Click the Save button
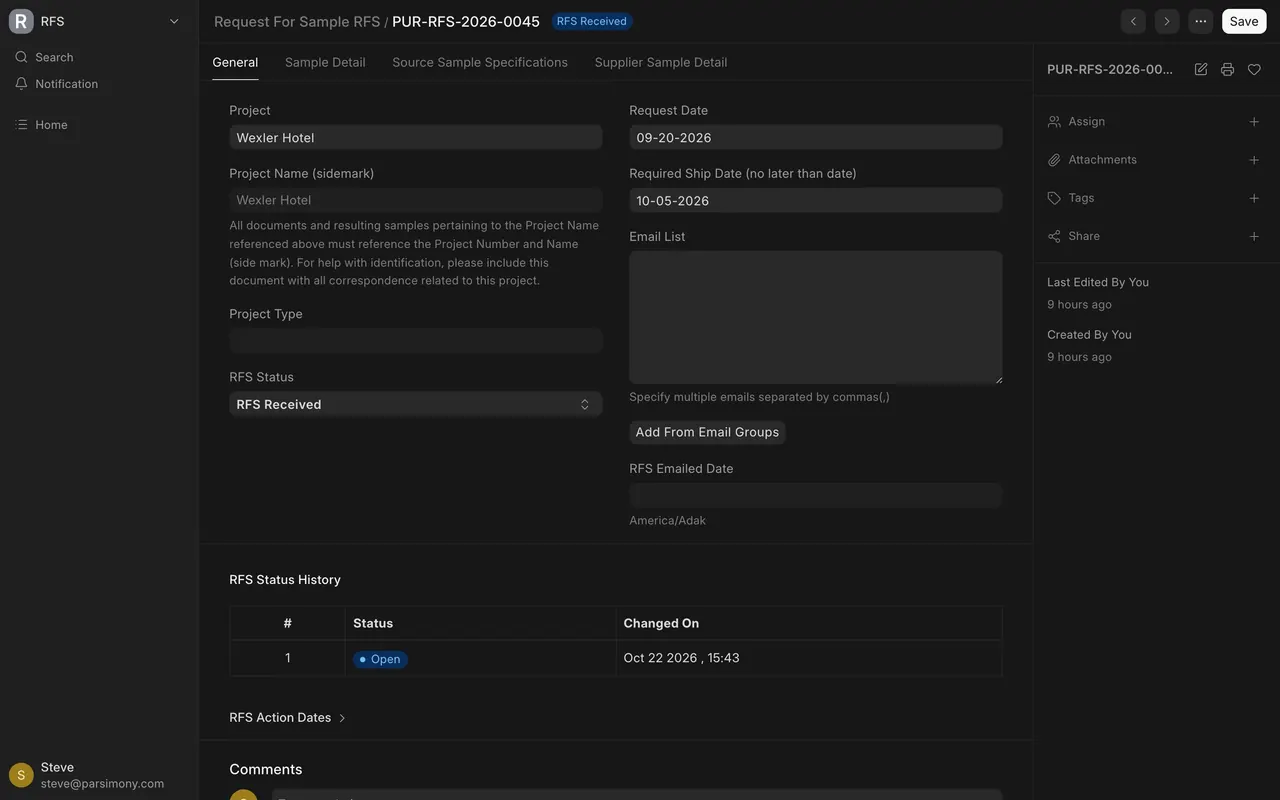 pyautogui.click(x=1244, y=21)
